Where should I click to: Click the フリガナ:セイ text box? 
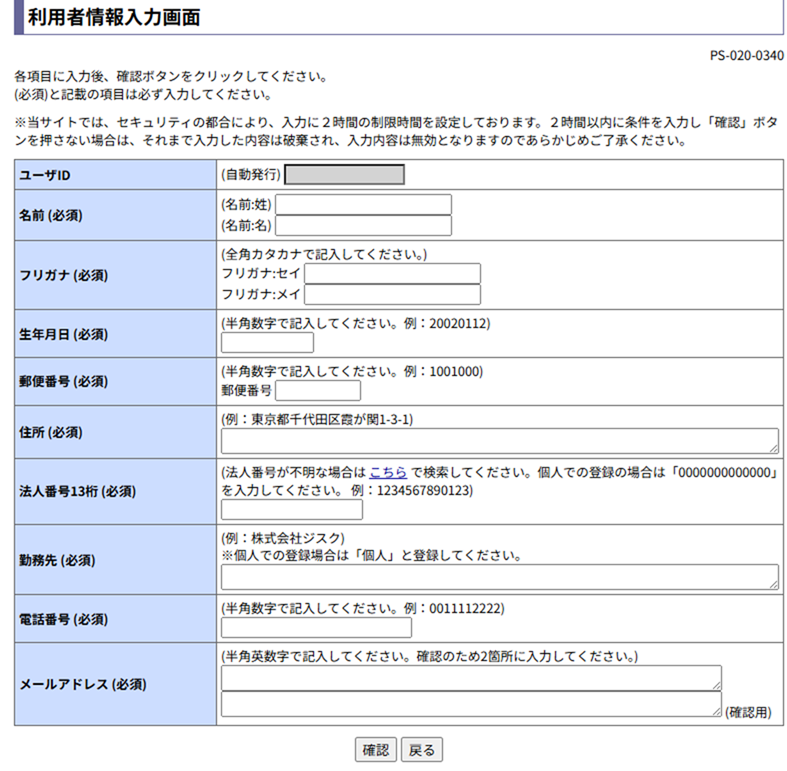[x=392, y=274]
